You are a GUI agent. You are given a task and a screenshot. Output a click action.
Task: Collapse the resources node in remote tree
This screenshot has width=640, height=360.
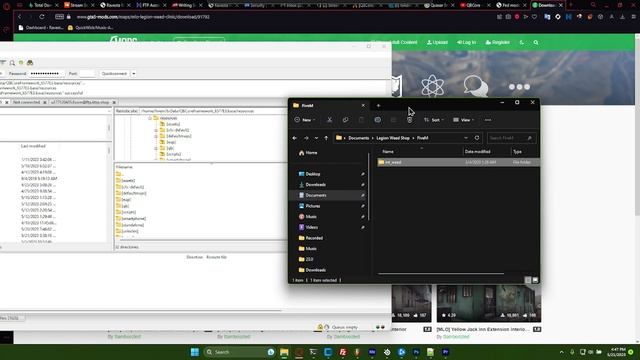(x=150, y=118)
